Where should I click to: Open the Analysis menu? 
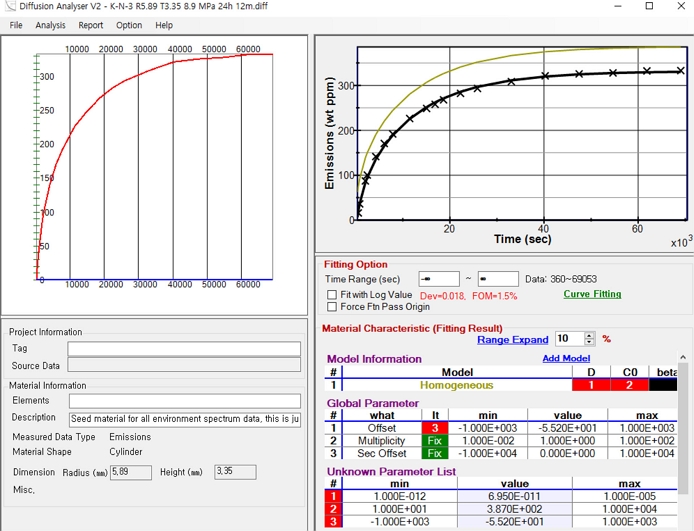pyautogui.click(x=50, y=25)
